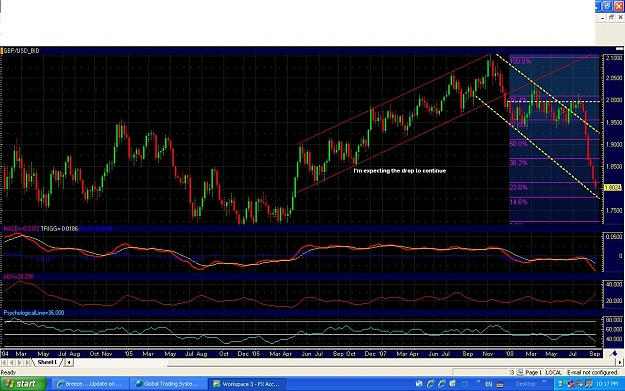Click the 100.0% Fibonacci level label

tap(521, 61)
